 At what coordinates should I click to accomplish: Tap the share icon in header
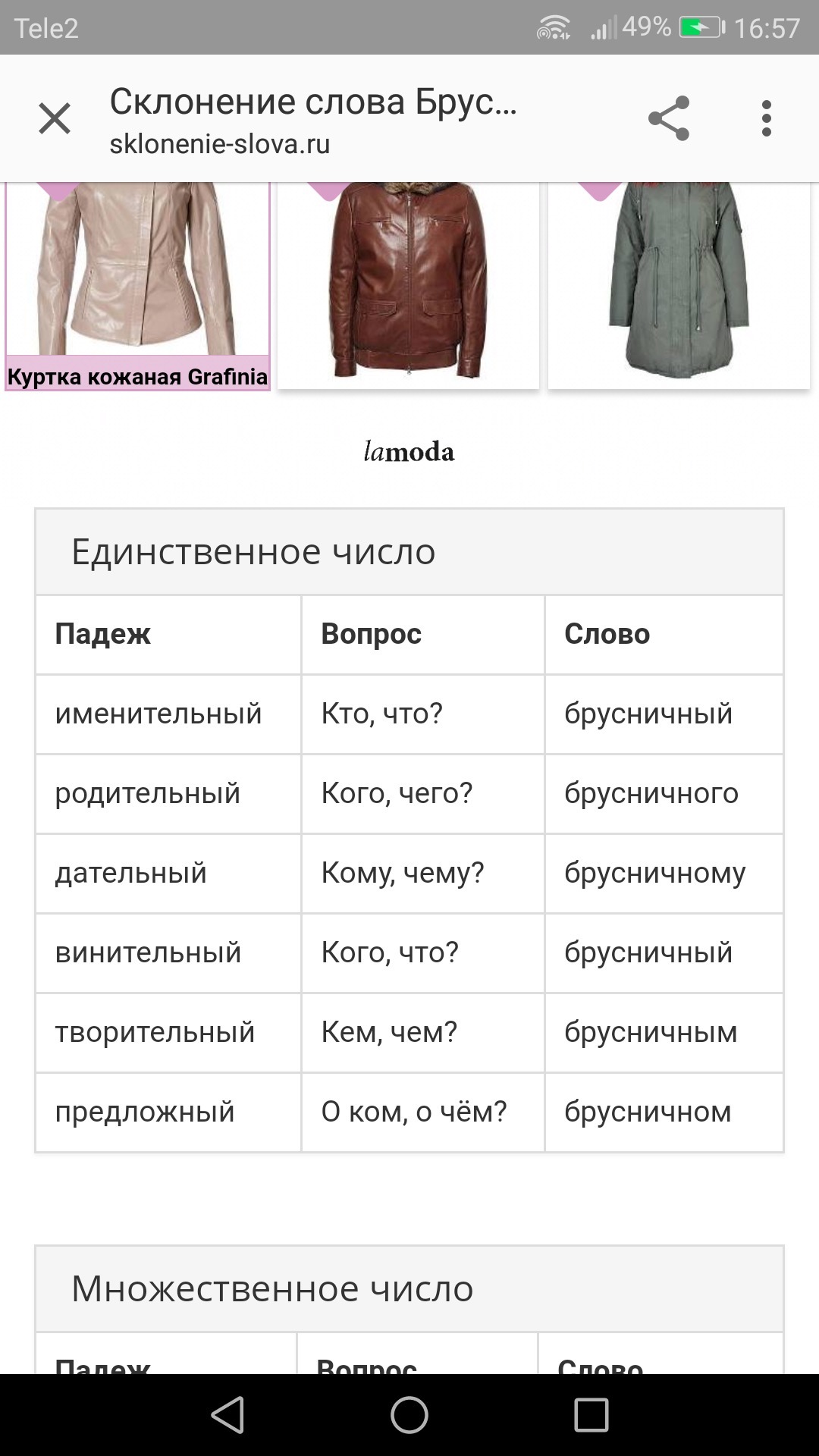point(669,118)
